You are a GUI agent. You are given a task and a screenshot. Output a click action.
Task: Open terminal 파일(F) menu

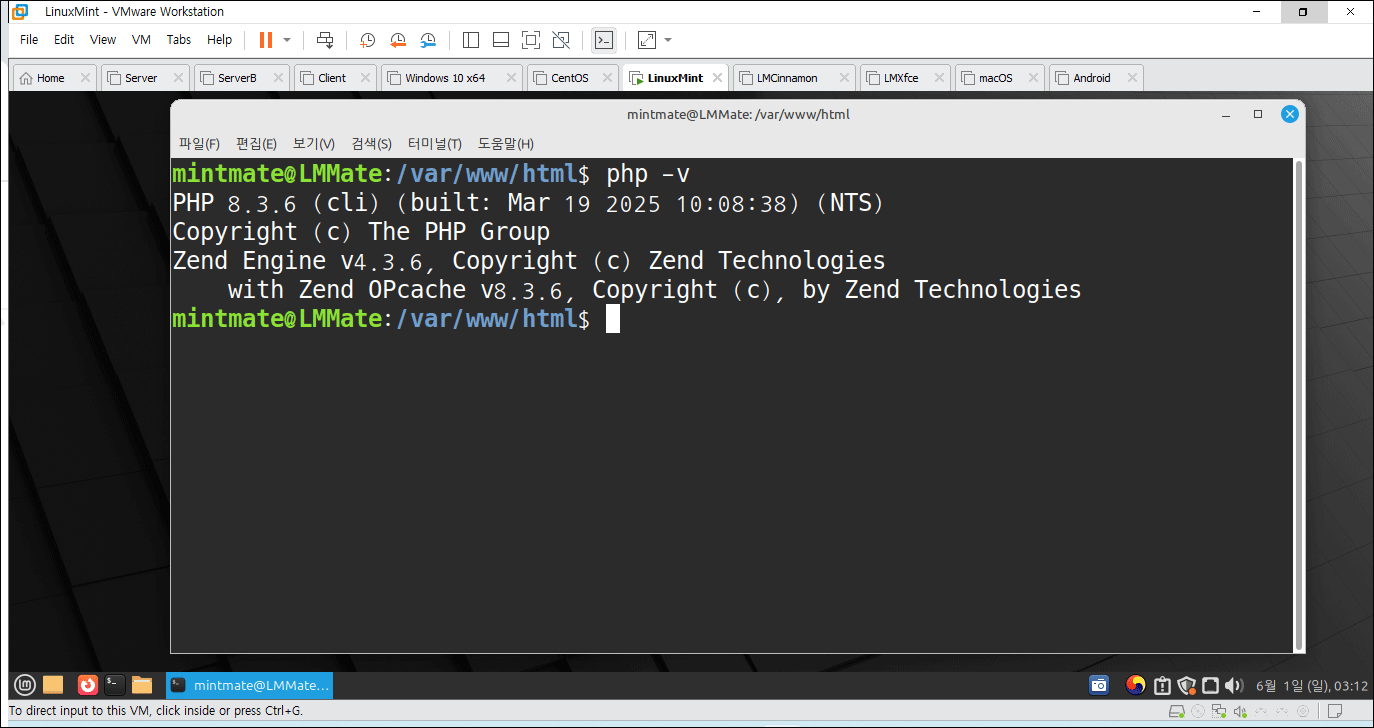[199, 144]
